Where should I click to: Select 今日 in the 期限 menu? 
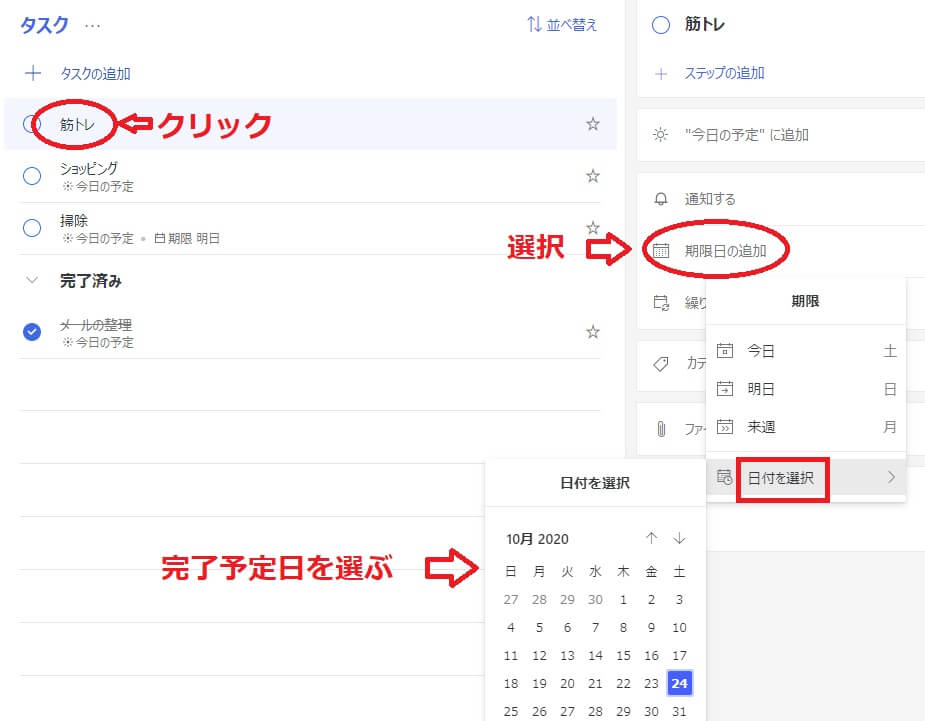point(762,351)
